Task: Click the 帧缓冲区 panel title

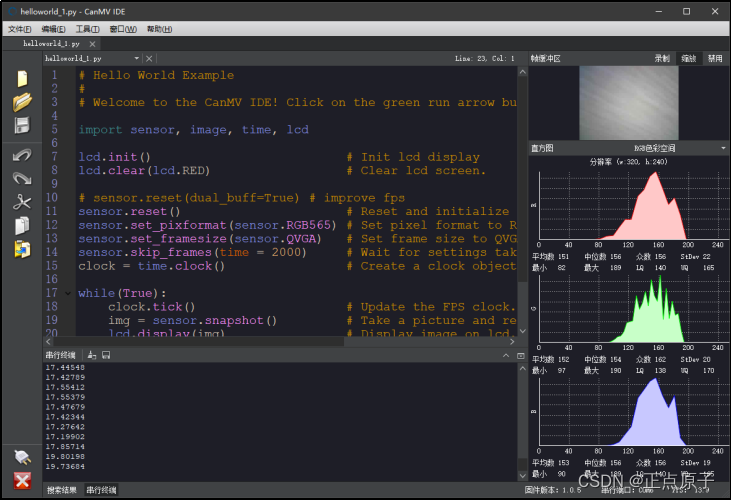Action: tap(545, 59)
